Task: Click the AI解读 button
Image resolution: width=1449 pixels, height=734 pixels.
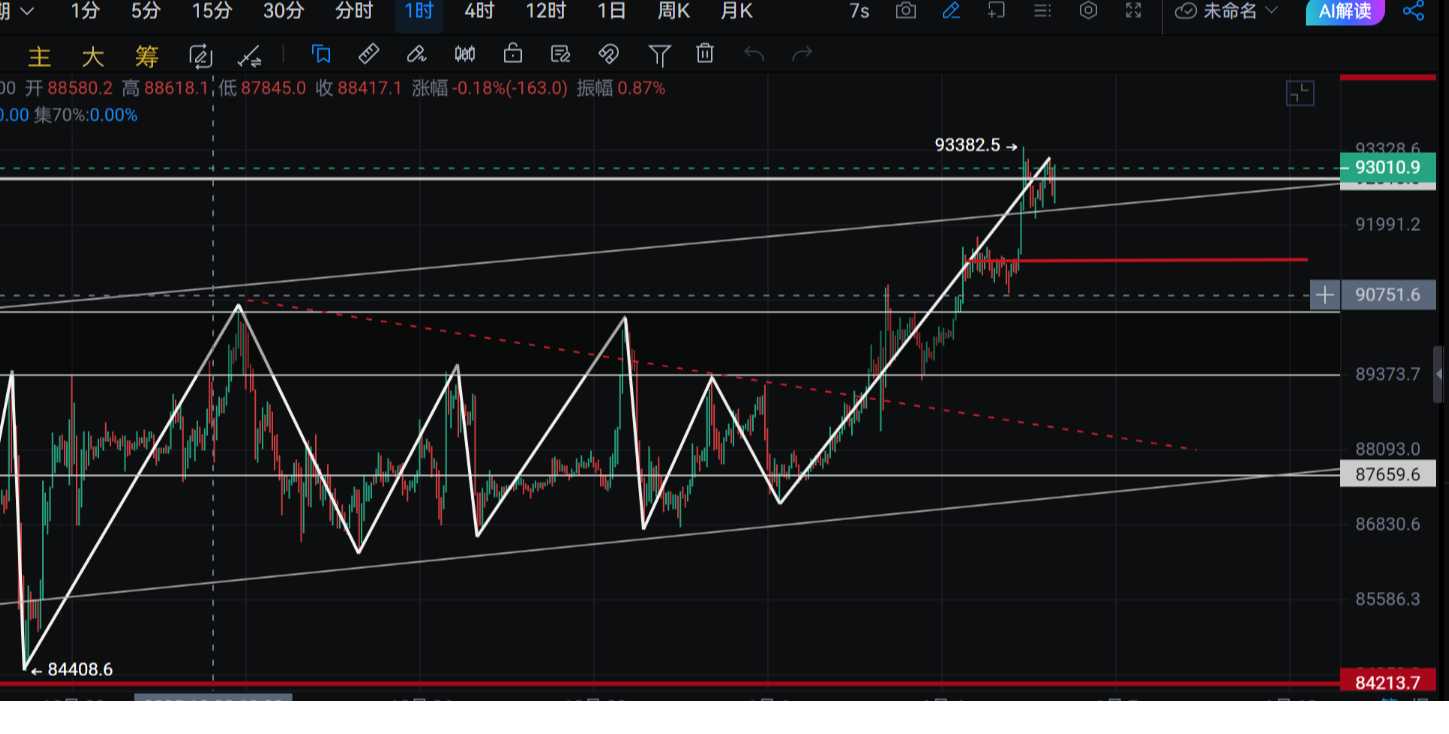Action: pos(1345,11)
